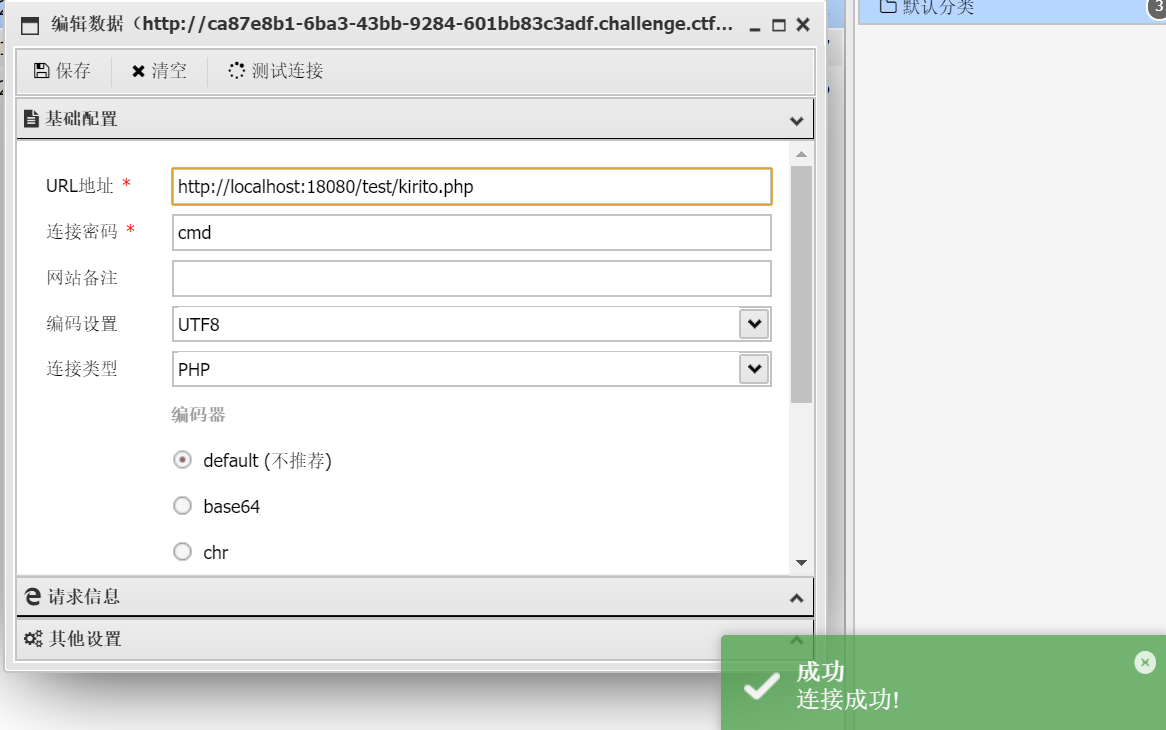The width and height of the screenshot is (1166, 730).
Task: Click scrollbar down arrow in form
Action: pos(801,563)
